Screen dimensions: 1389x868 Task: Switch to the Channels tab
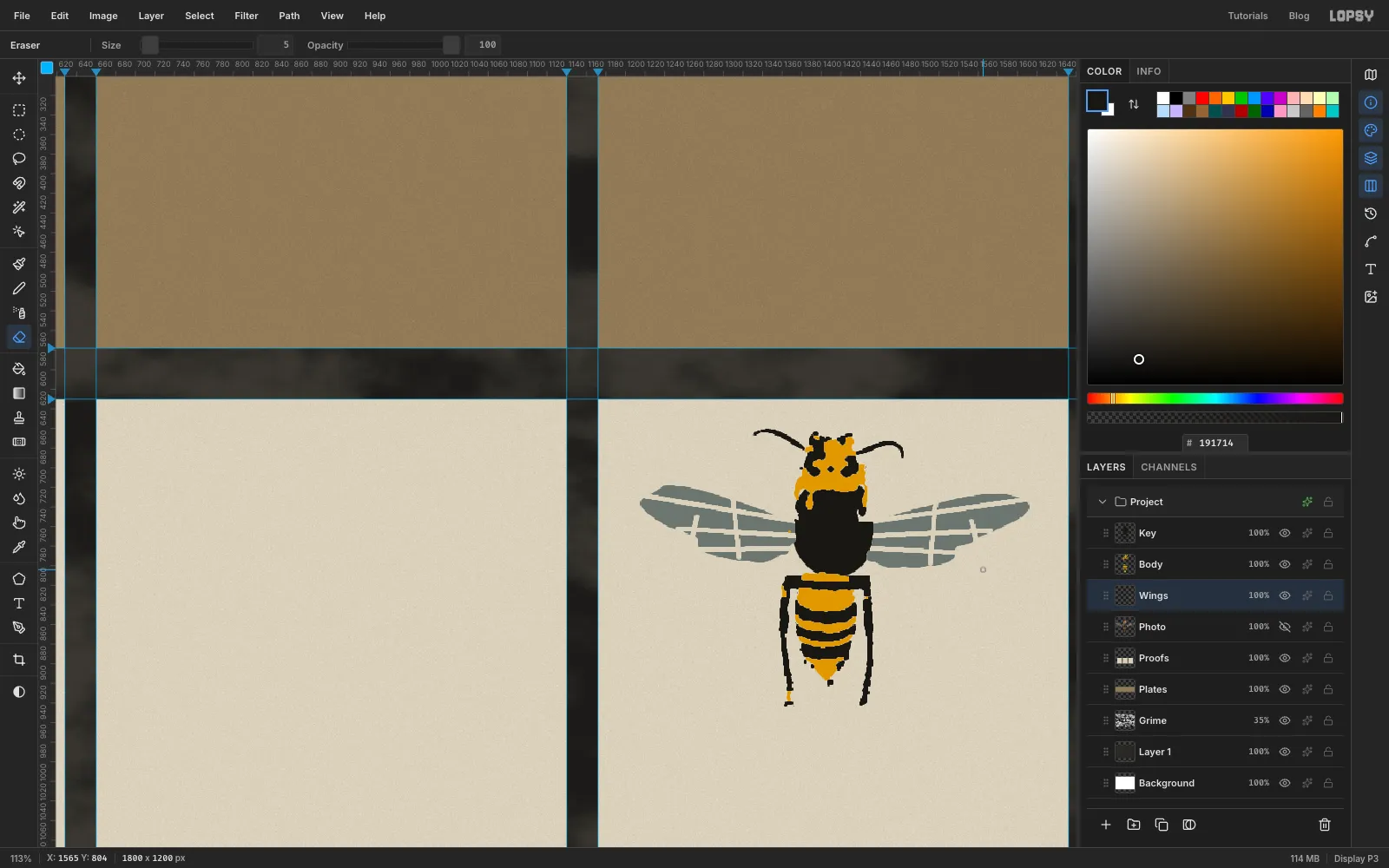pyautogui.click(x=1168, y=467)
